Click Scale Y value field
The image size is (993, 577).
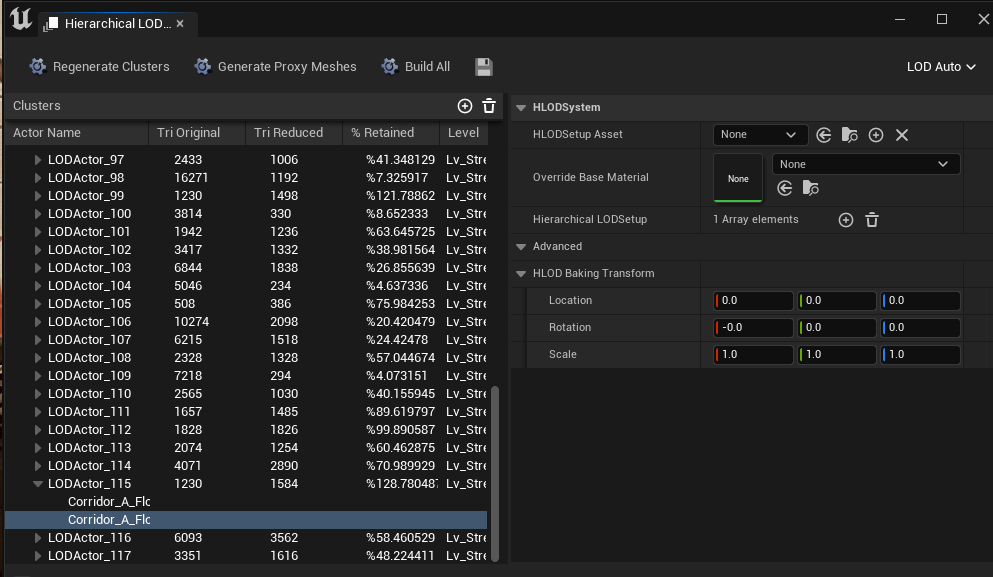coord(837,354)
